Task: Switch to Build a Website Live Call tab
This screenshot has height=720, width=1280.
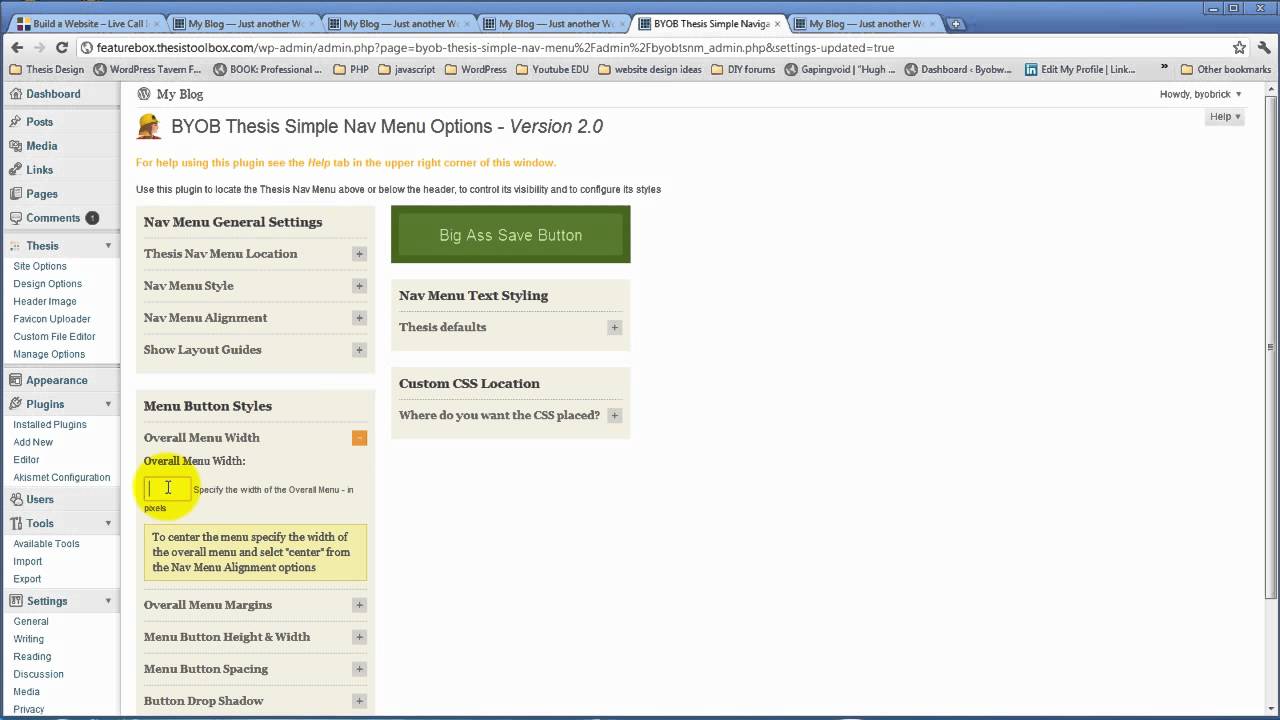Action: [87, 24]
